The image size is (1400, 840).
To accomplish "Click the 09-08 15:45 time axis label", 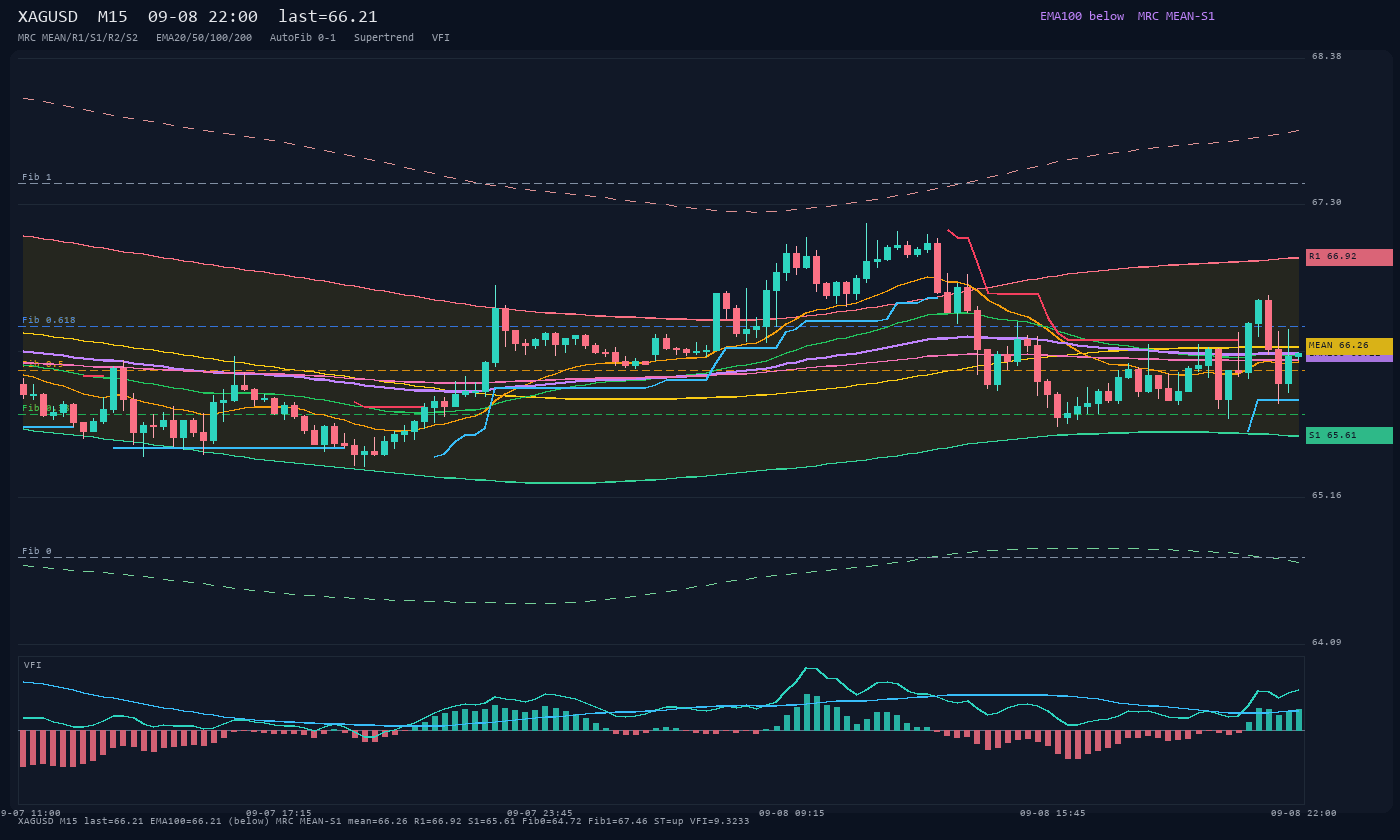I will (x=1052, y=813).
